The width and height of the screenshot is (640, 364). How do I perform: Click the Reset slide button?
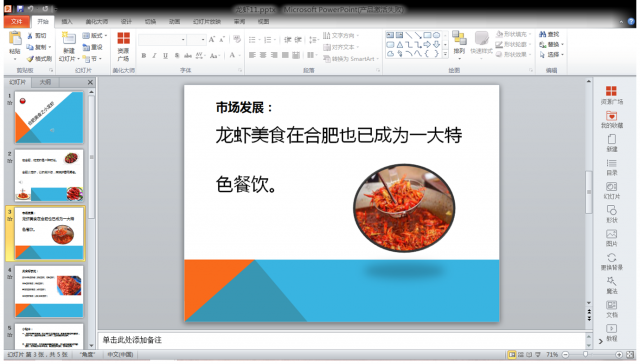93,47
